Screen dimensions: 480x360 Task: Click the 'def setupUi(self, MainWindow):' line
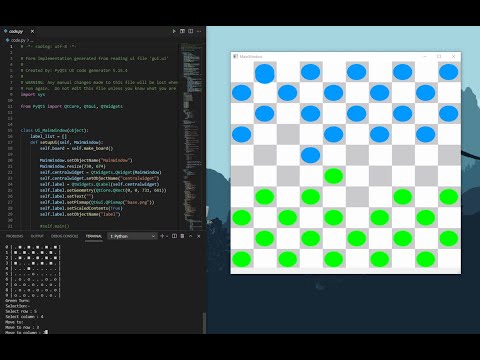(x=67, y=142)
